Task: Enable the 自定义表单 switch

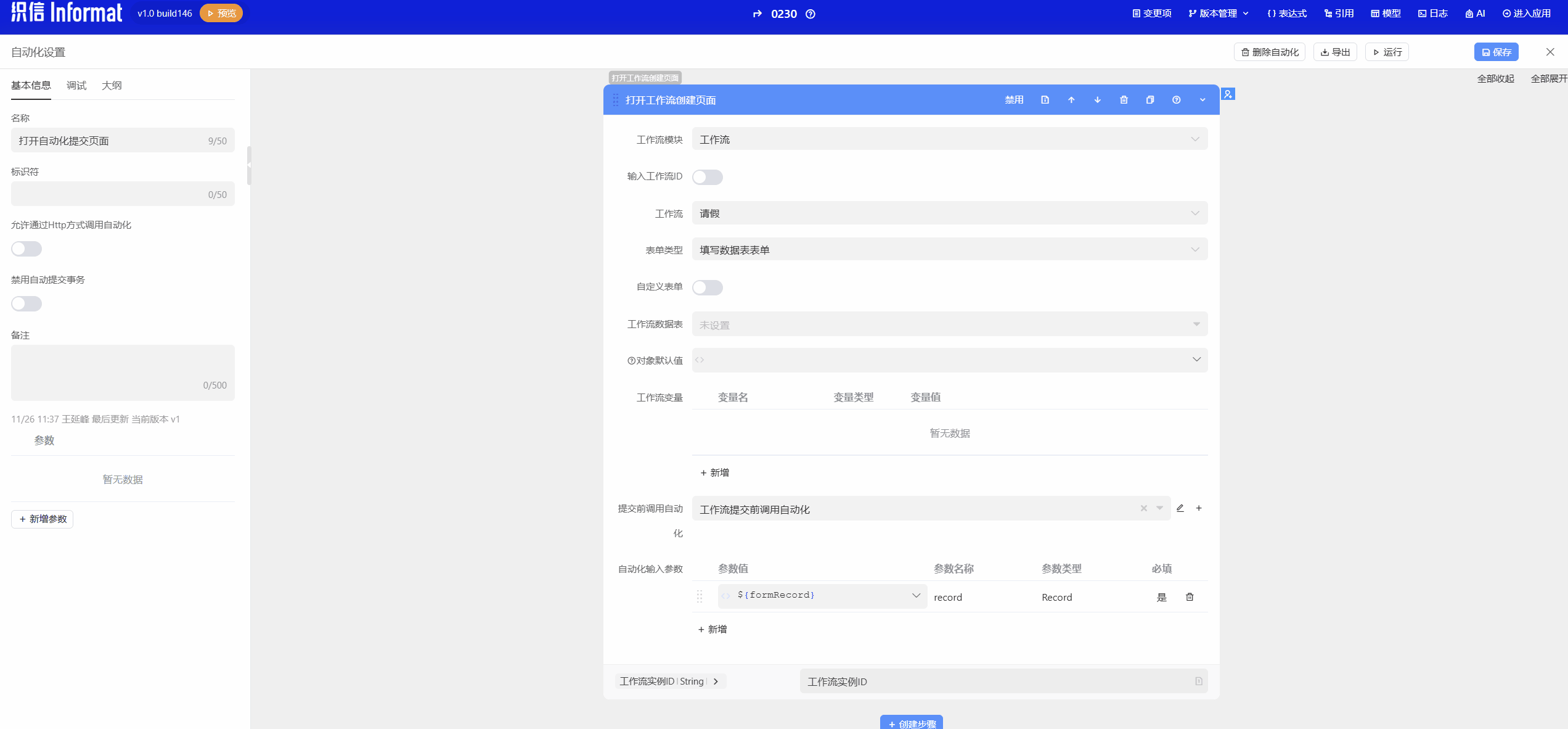Action: click(707, 287)
